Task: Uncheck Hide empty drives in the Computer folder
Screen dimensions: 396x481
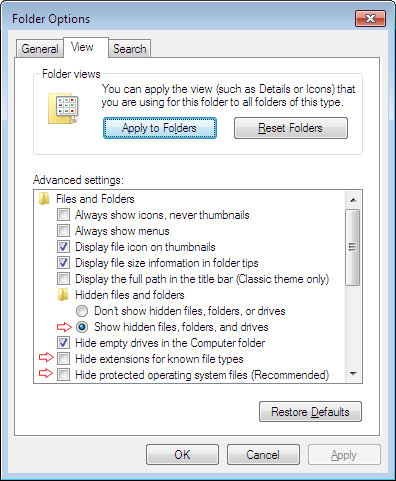Action: tap(63, 343)
